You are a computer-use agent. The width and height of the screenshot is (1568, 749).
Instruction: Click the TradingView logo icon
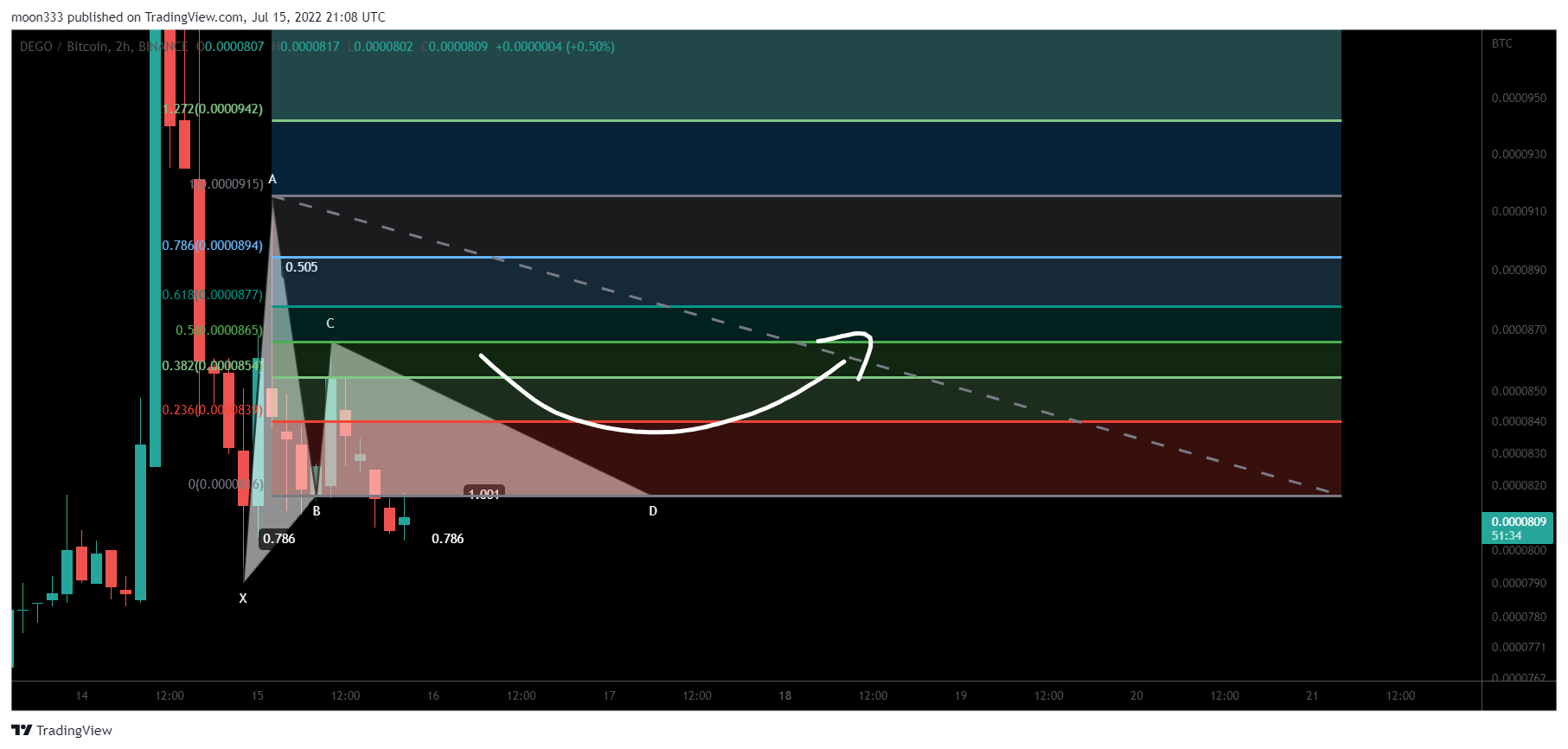point(22,730)
